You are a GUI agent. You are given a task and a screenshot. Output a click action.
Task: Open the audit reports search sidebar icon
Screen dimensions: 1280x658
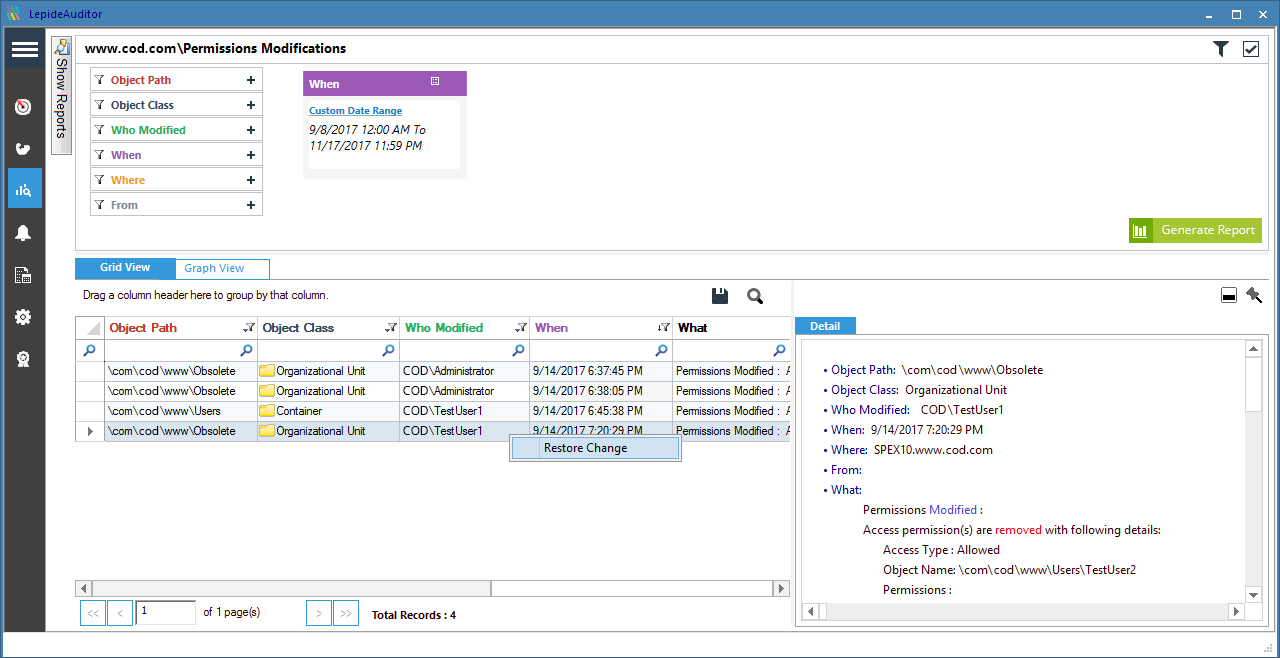click(24, 188)
